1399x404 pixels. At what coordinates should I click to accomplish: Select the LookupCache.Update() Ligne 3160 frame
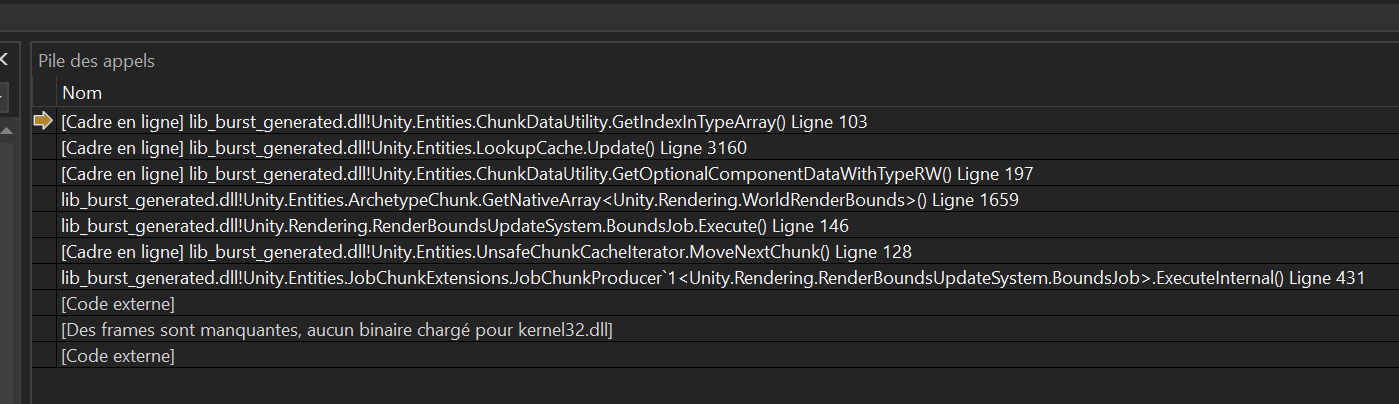point(403,148)
